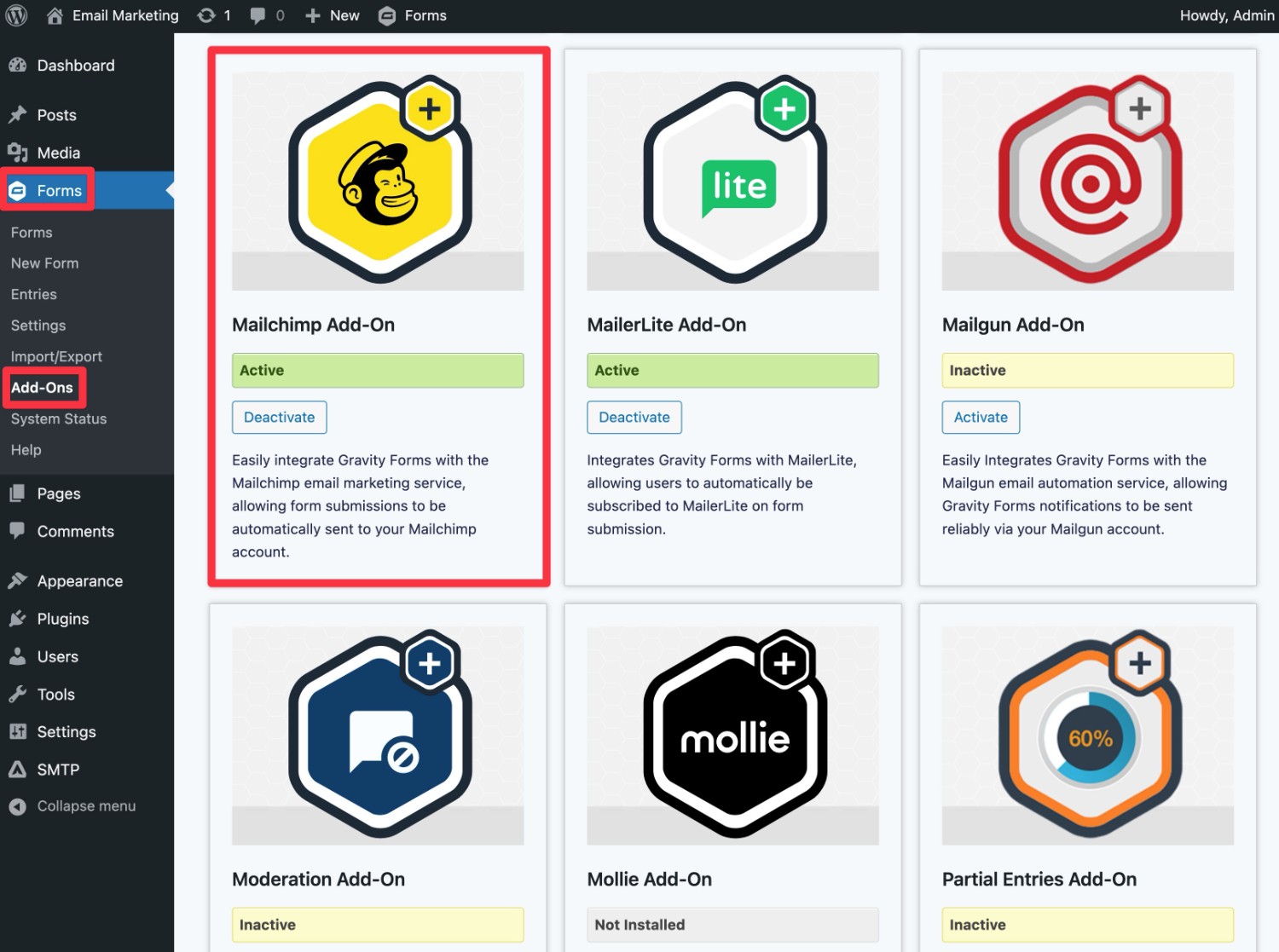This screenshot has width=1279, height=952.
Task: Open New Form in sidebar submenu
Action: tap(44, 263)
